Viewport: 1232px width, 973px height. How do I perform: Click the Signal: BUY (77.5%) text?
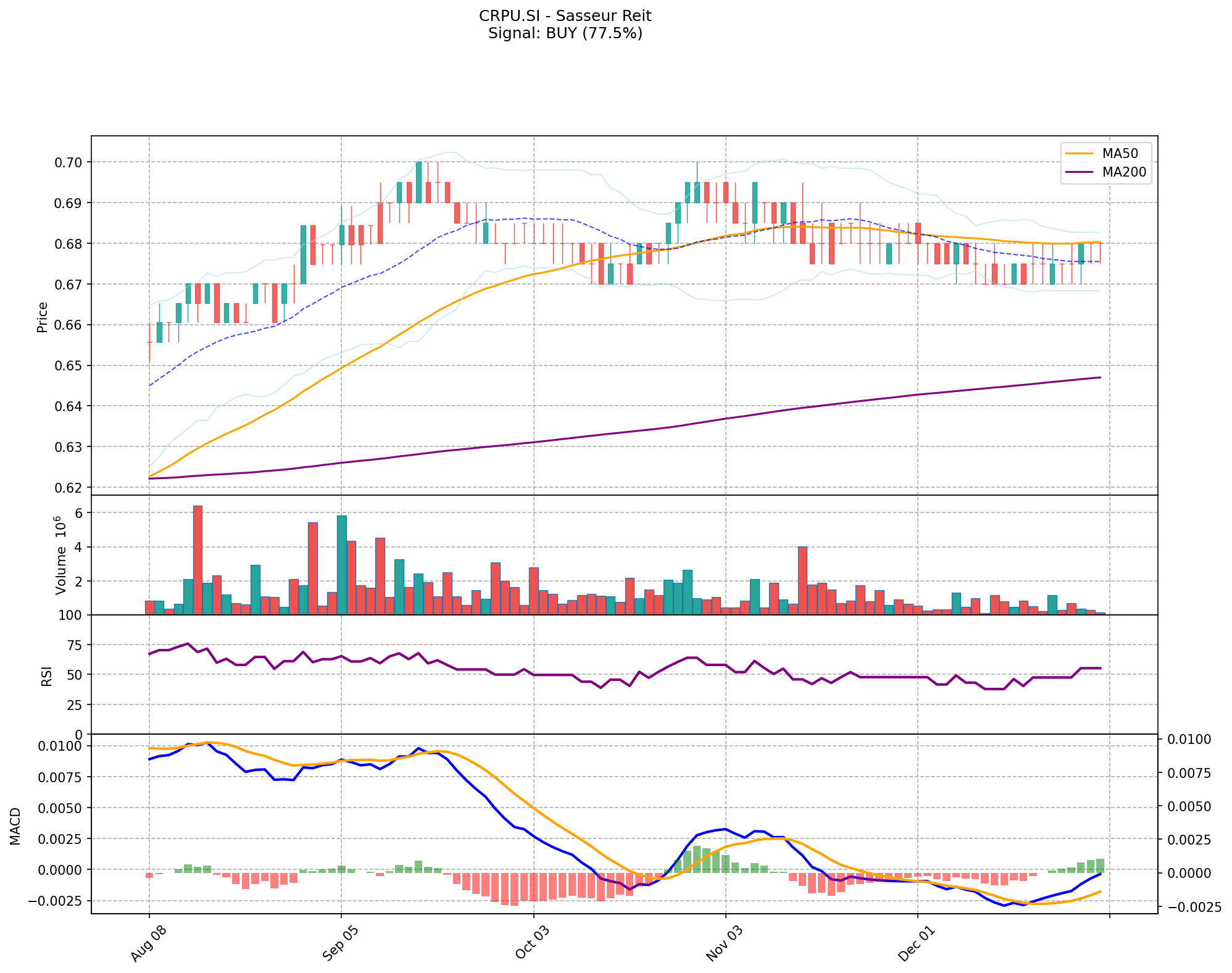(x=565, y=33)
